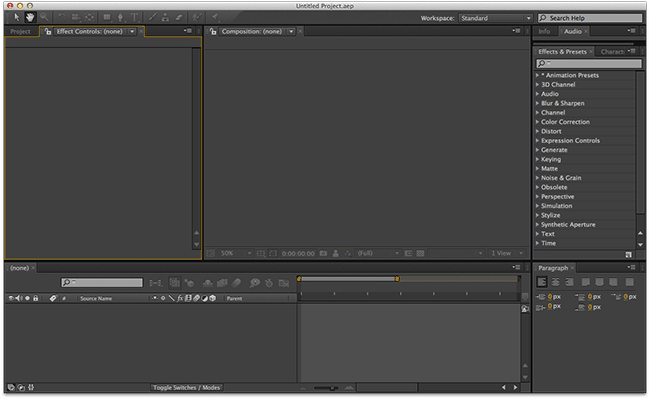Select the Pen tool
650x399 pixels.
pos(121,17)
